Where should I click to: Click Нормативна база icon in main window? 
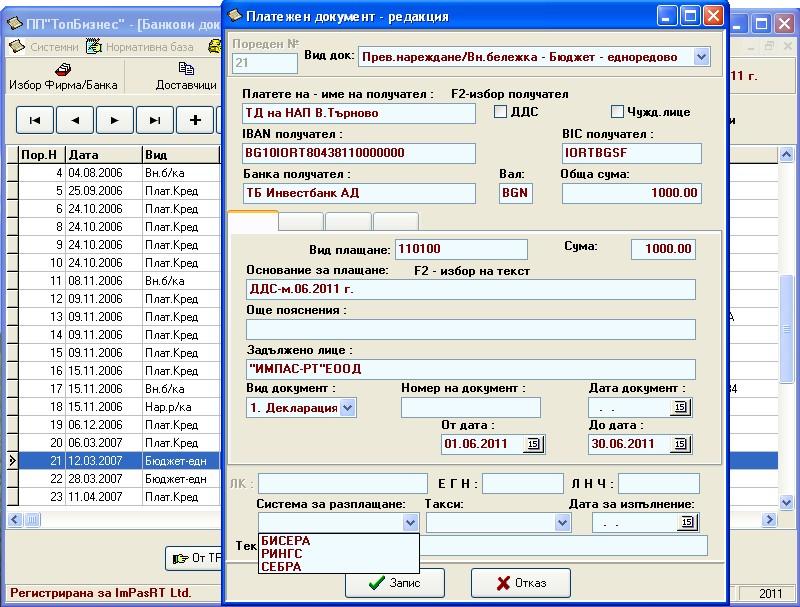point(94,46)
